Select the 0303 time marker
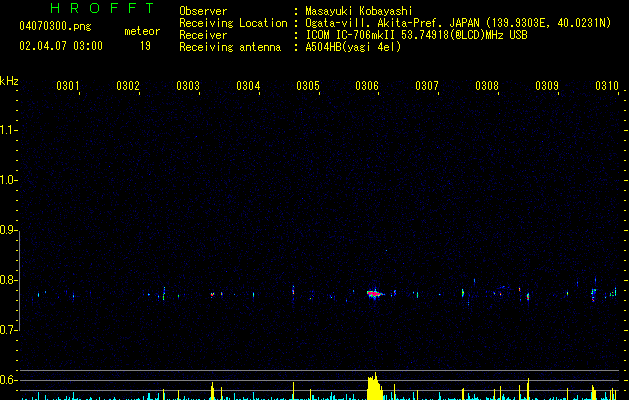Screen dimensions: 629x400 pos(188,86)
